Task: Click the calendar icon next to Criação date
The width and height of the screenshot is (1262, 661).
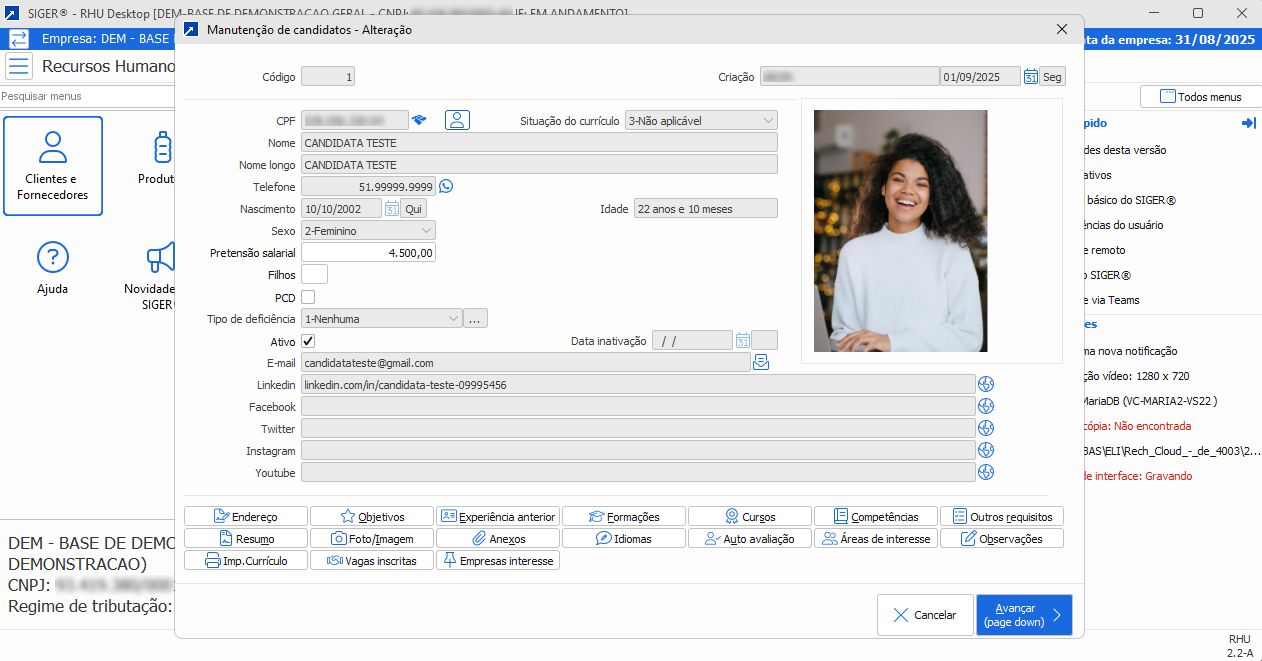Action: tap(1030, 77)
